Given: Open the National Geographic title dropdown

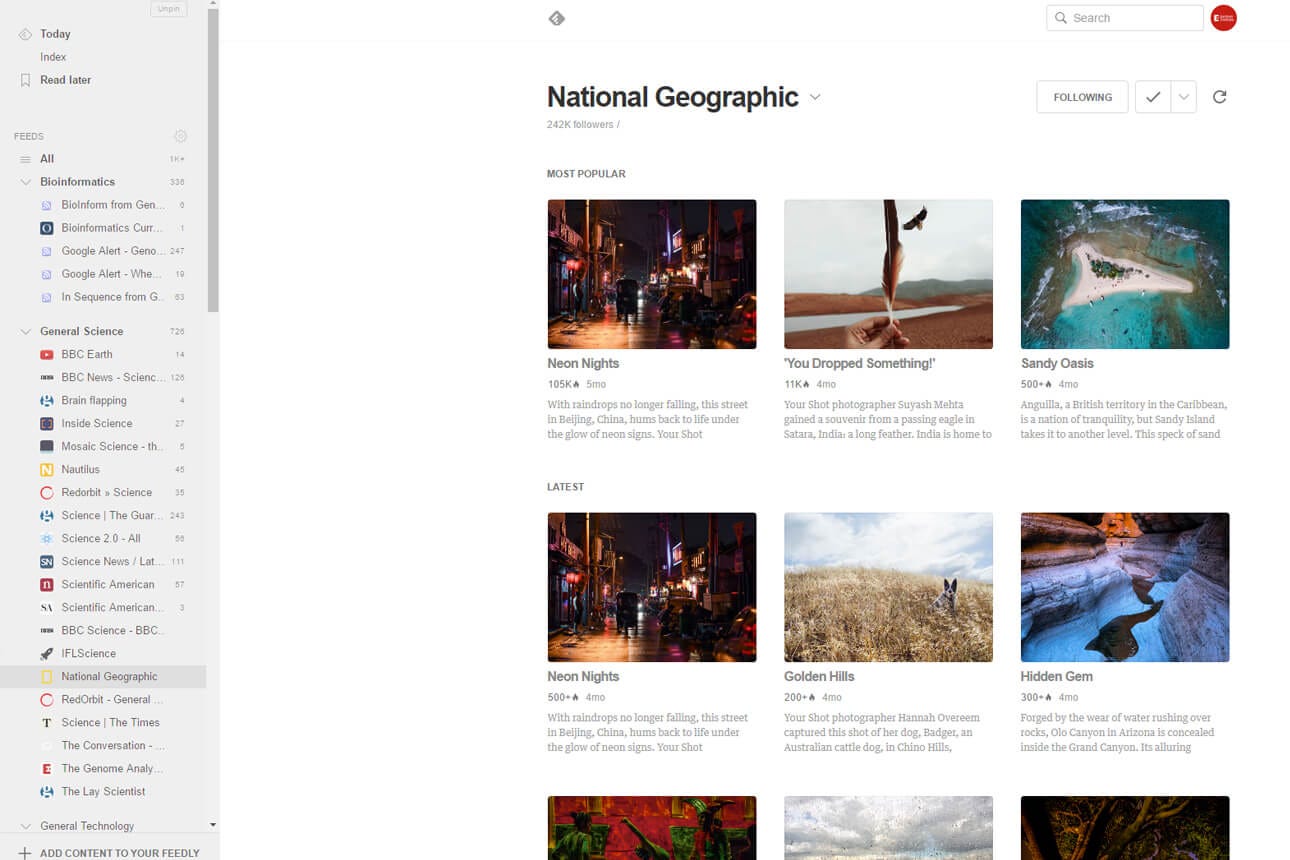Looking at the screenshot, I should [815, 97].
